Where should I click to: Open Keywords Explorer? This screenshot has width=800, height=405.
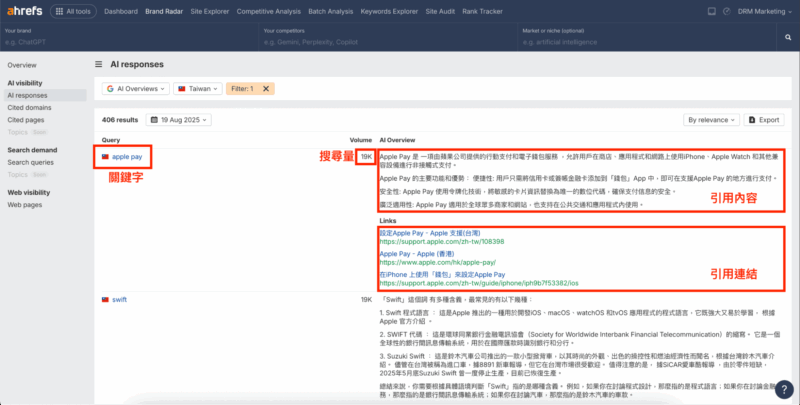(x=389, y=11)
